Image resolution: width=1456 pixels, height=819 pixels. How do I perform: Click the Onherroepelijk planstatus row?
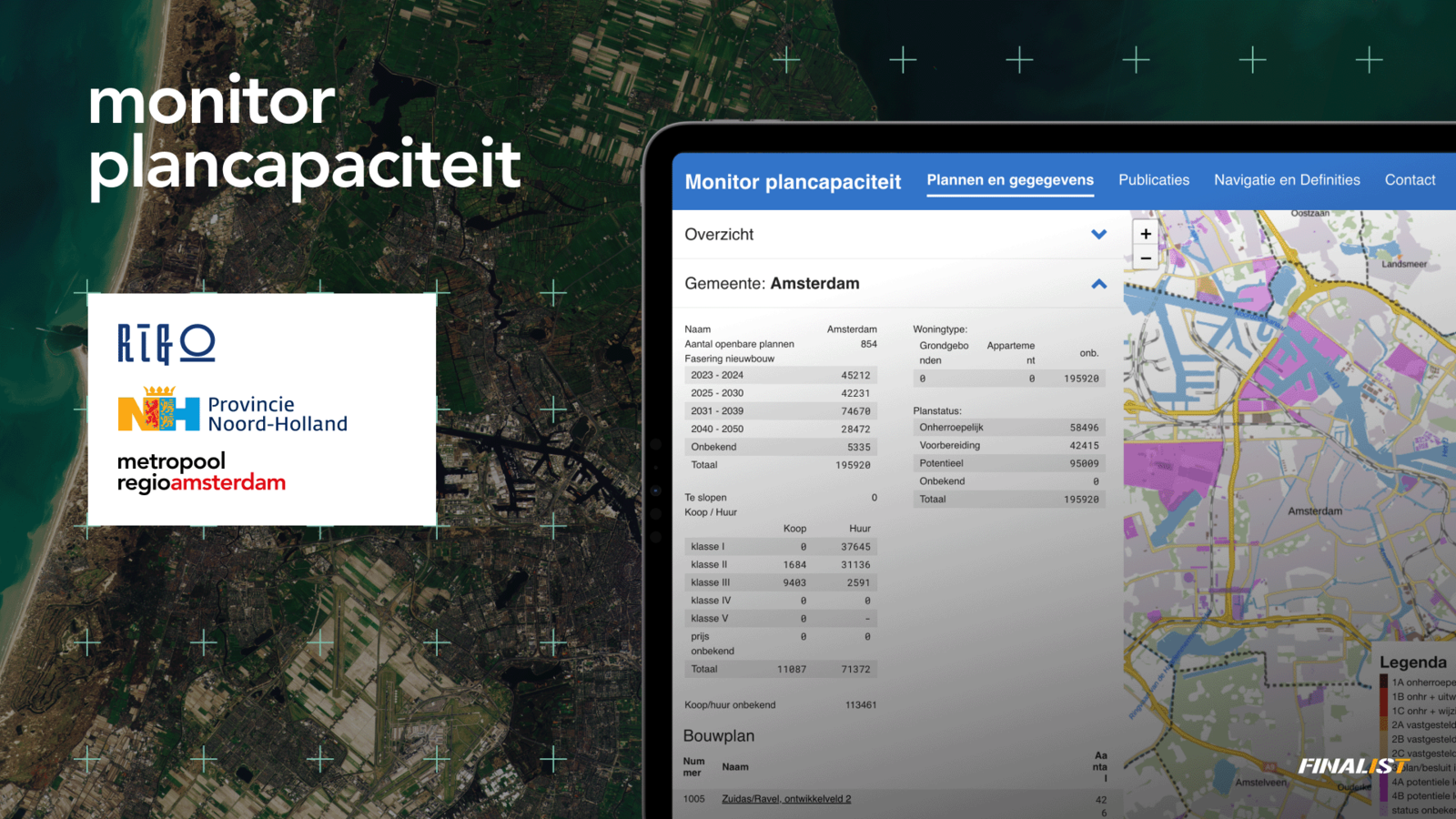[x=1008, y=428]
